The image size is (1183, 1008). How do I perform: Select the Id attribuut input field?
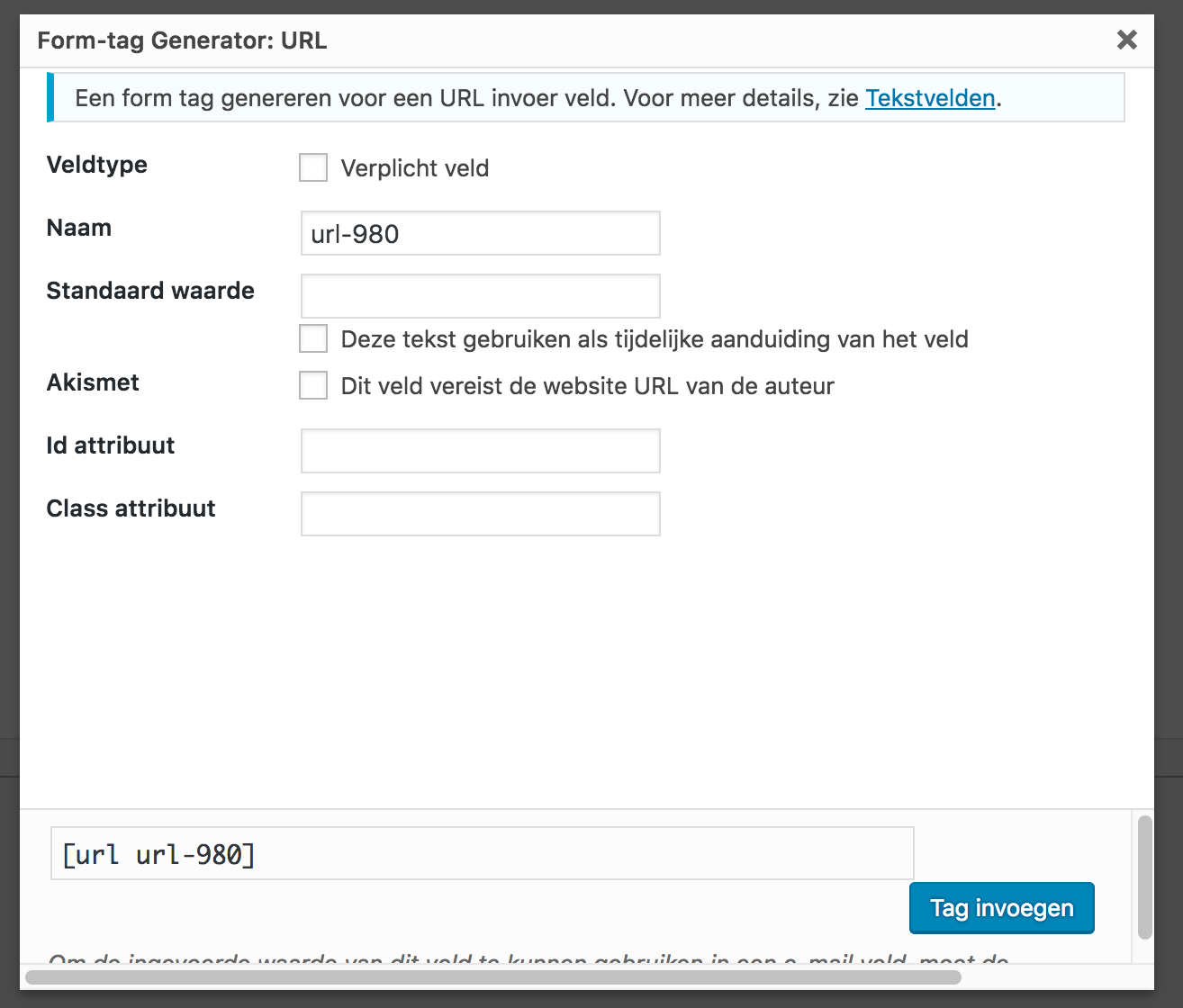480,451
